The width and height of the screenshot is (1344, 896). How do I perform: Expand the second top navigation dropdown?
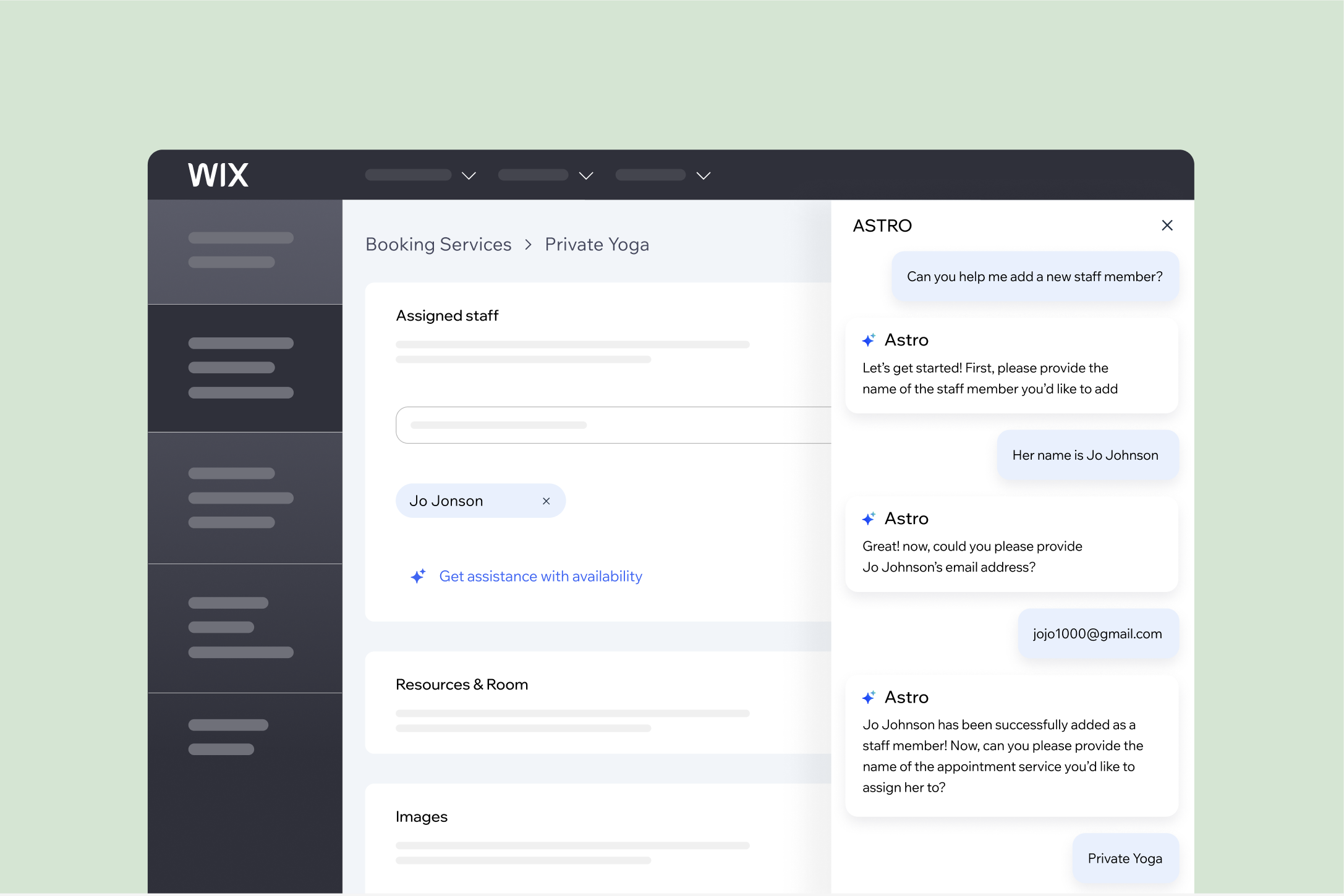[585, 175]
